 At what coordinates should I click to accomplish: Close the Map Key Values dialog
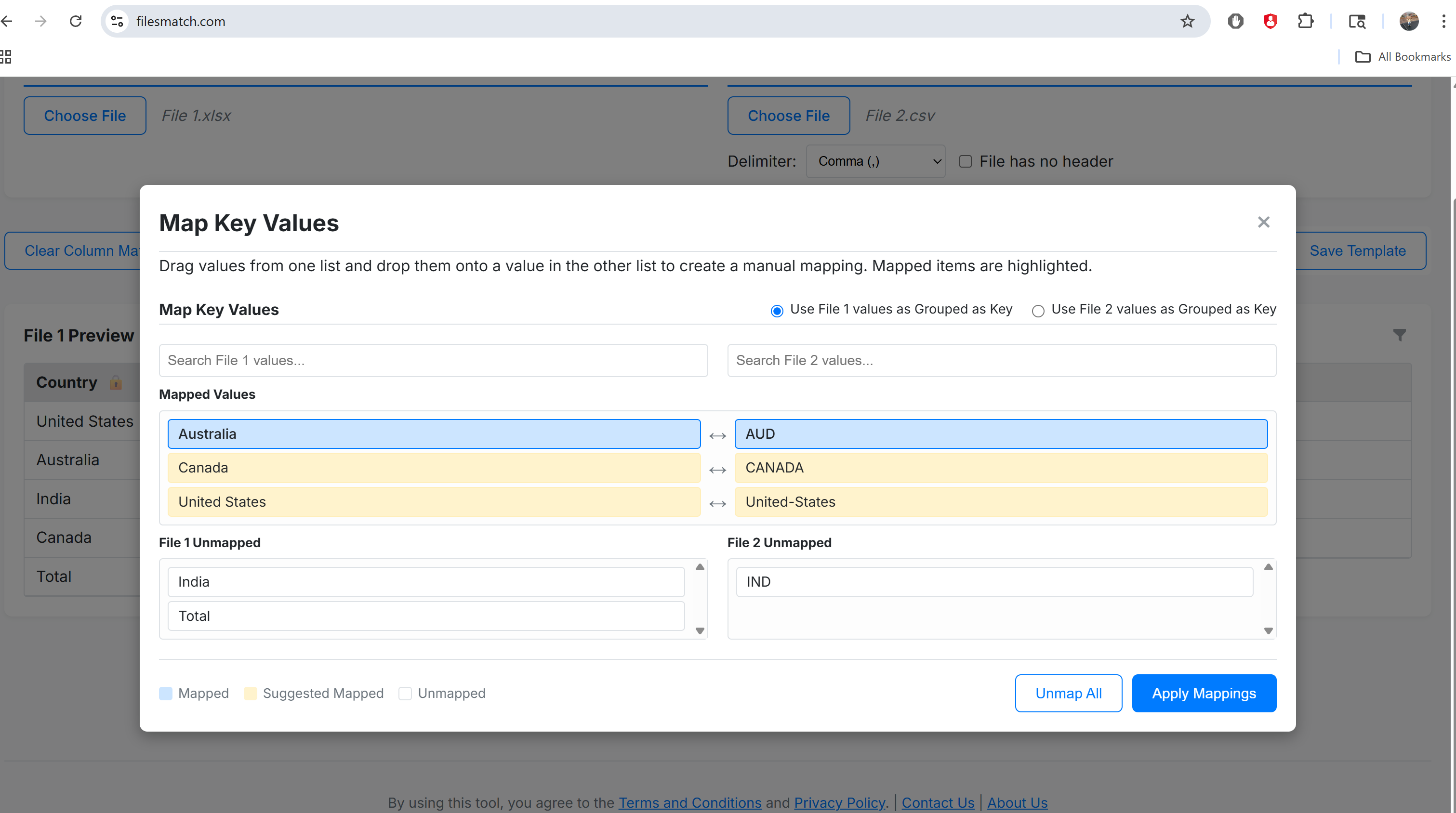(x=1263, y=222)
